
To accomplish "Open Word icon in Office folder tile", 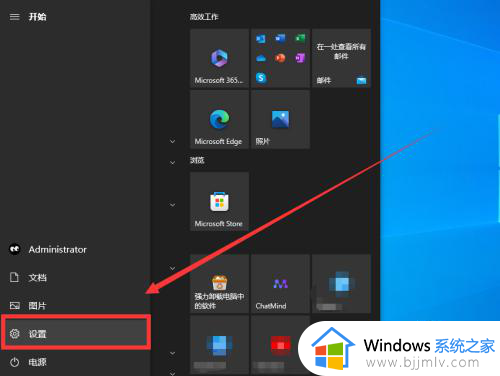I will tap(280, 39).
